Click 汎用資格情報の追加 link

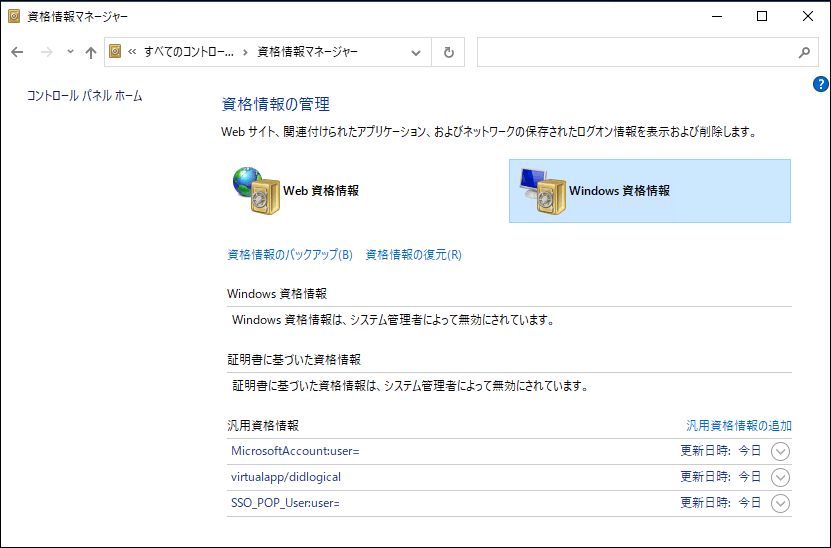click(739, 426)
